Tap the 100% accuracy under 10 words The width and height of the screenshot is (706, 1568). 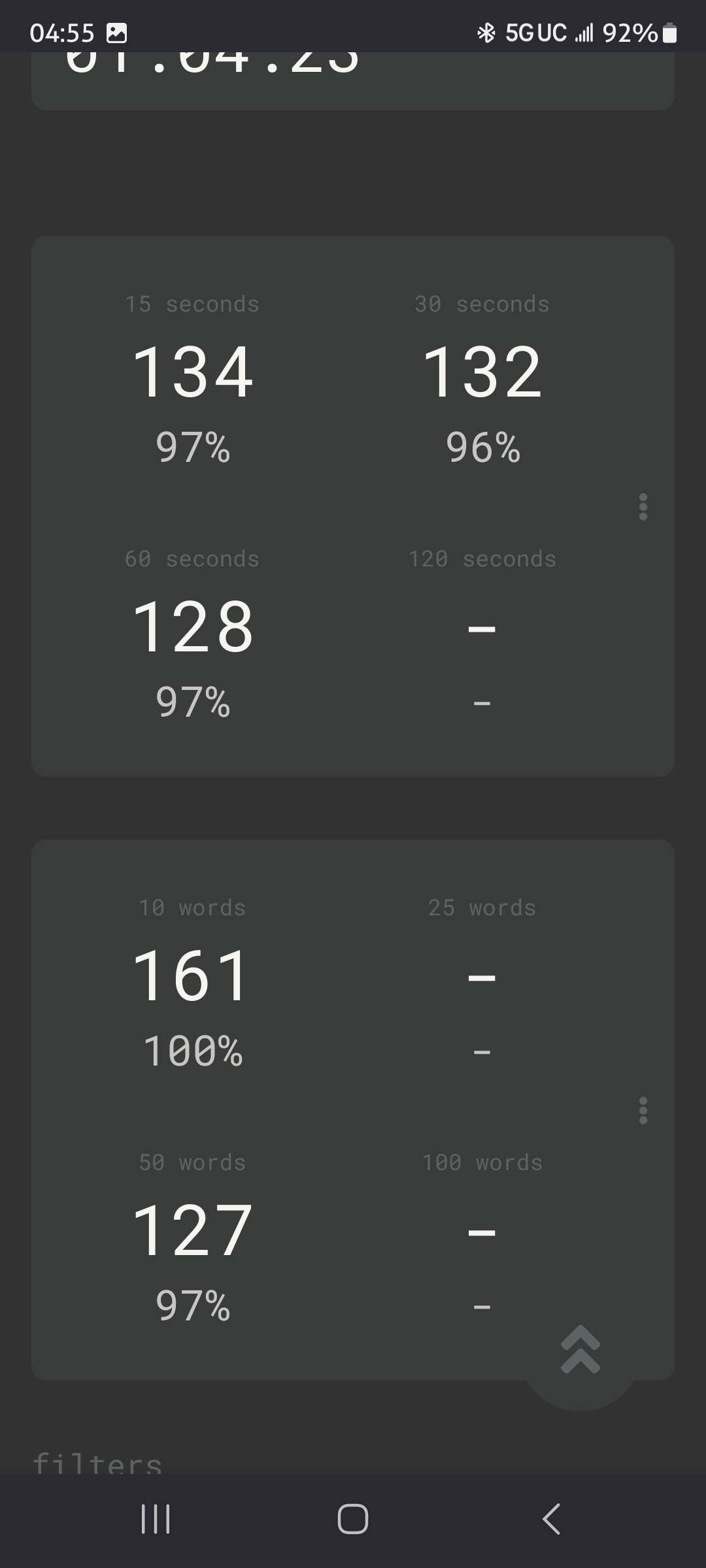click(x=193, y=1051)
